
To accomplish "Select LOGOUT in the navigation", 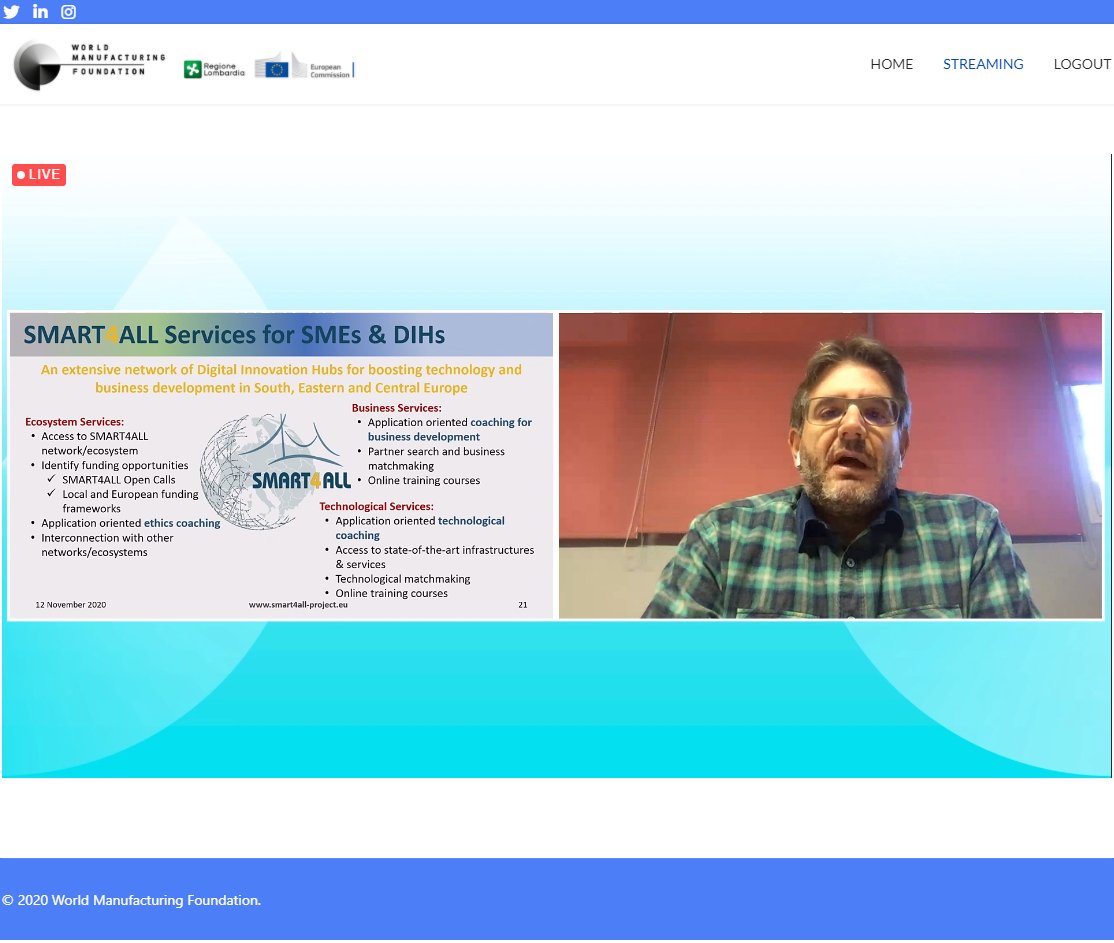I will (1082, 64).
